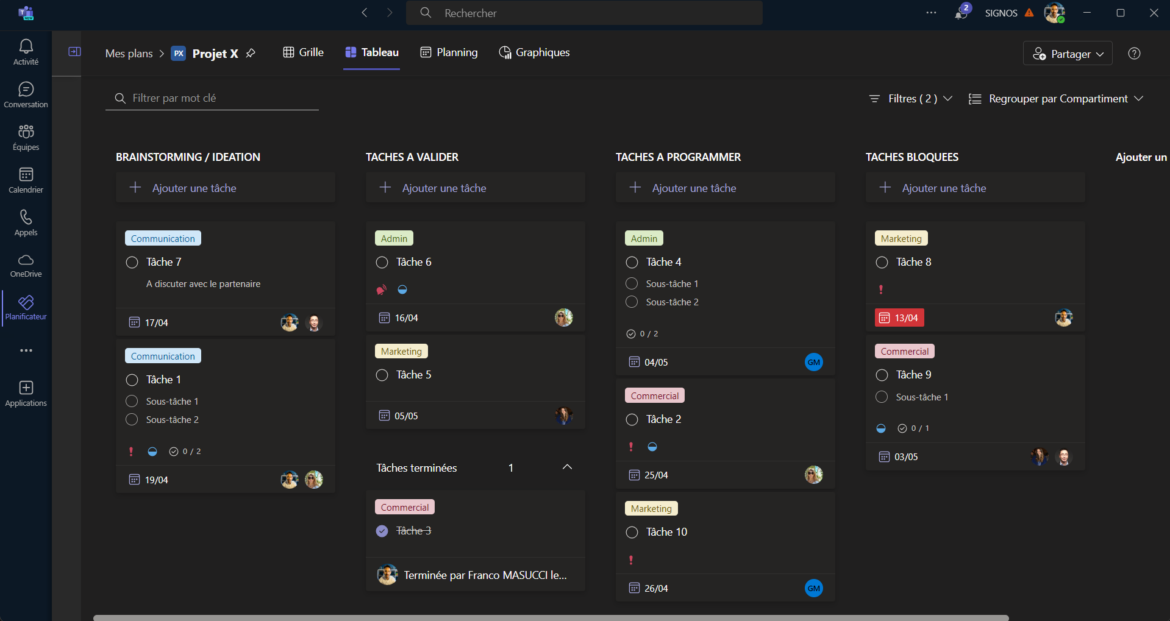This screenshot has height=621, width=1170.
Task: Open OneDrive from the sidebar
Action: (26, 264)
